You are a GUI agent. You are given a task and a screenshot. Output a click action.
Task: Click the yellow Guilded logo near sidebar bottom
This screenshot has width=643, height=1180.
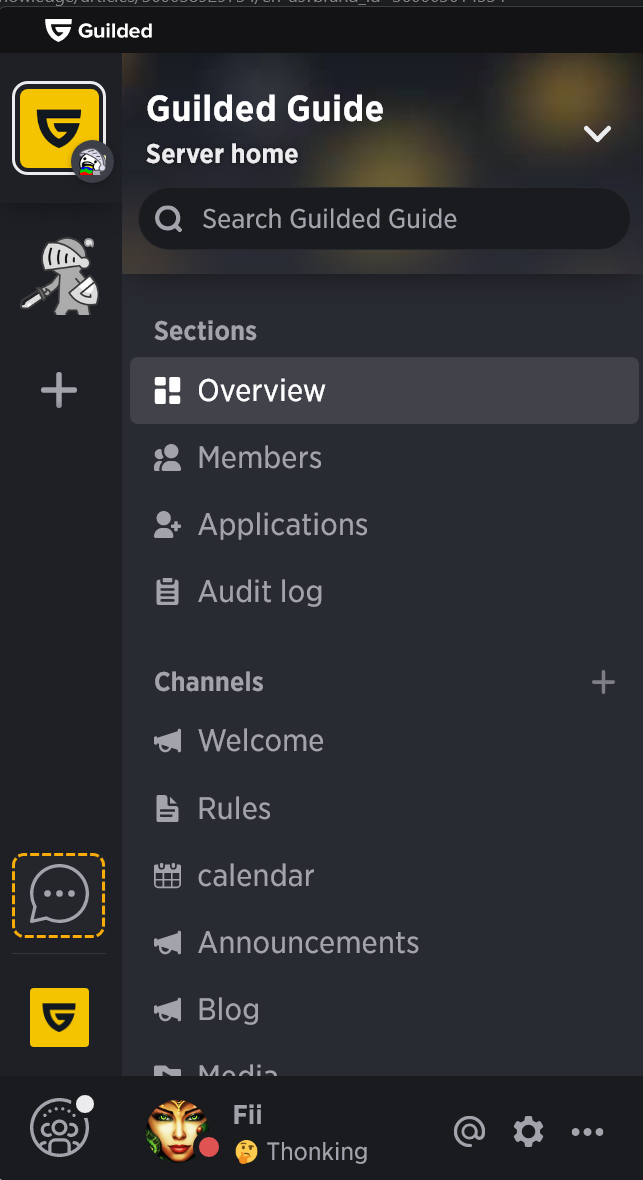click(x=59, y=1017)
